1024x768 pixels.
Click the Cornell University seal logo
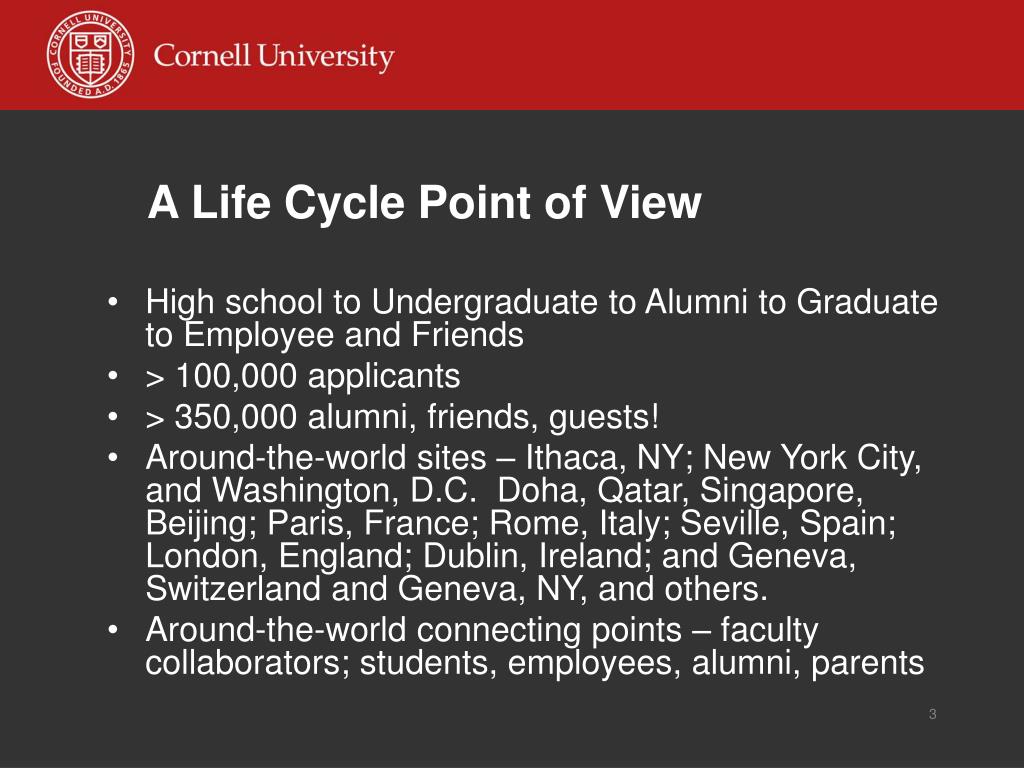coord(91,54)
